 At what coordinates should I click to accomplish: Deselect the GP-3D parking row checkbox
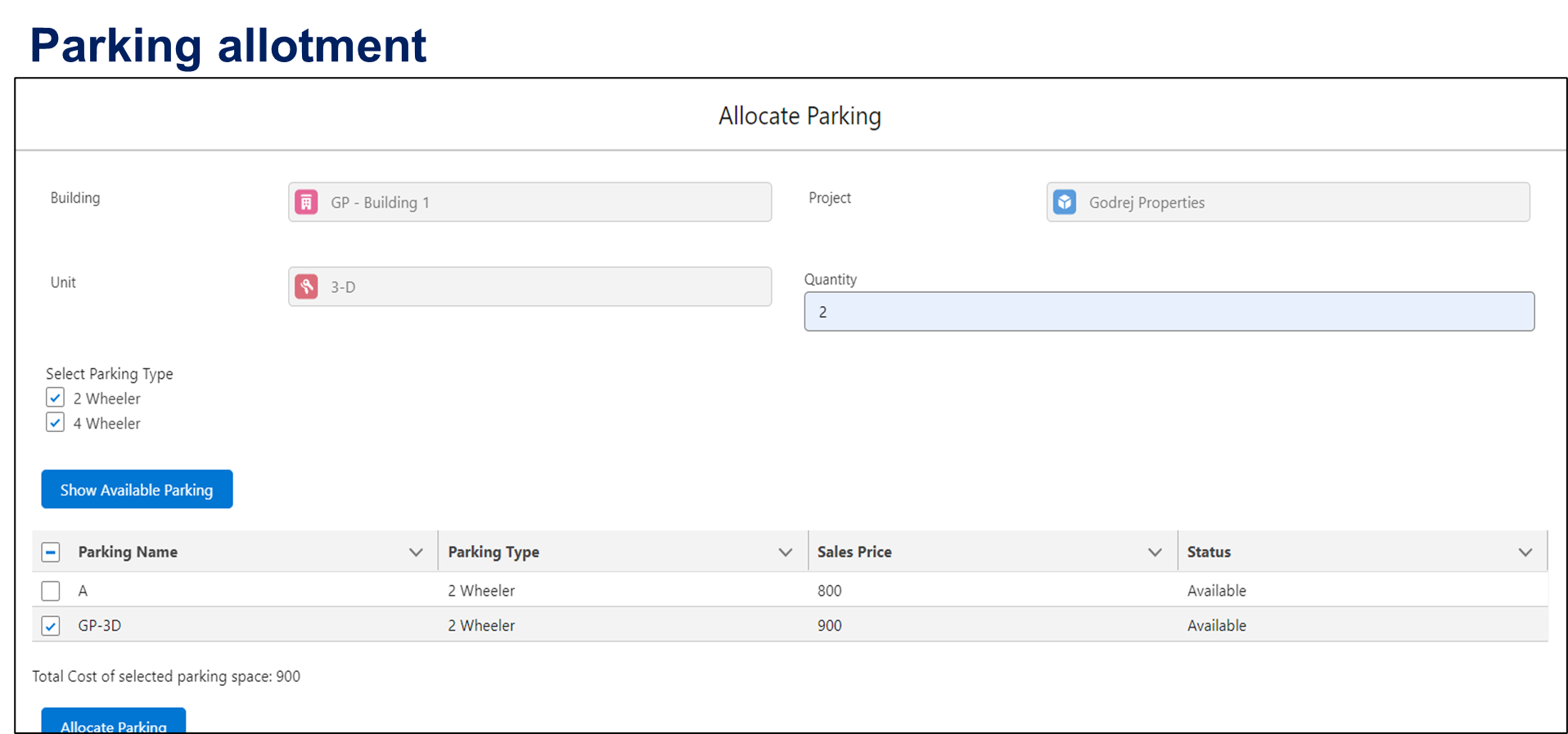pos(51,625)
